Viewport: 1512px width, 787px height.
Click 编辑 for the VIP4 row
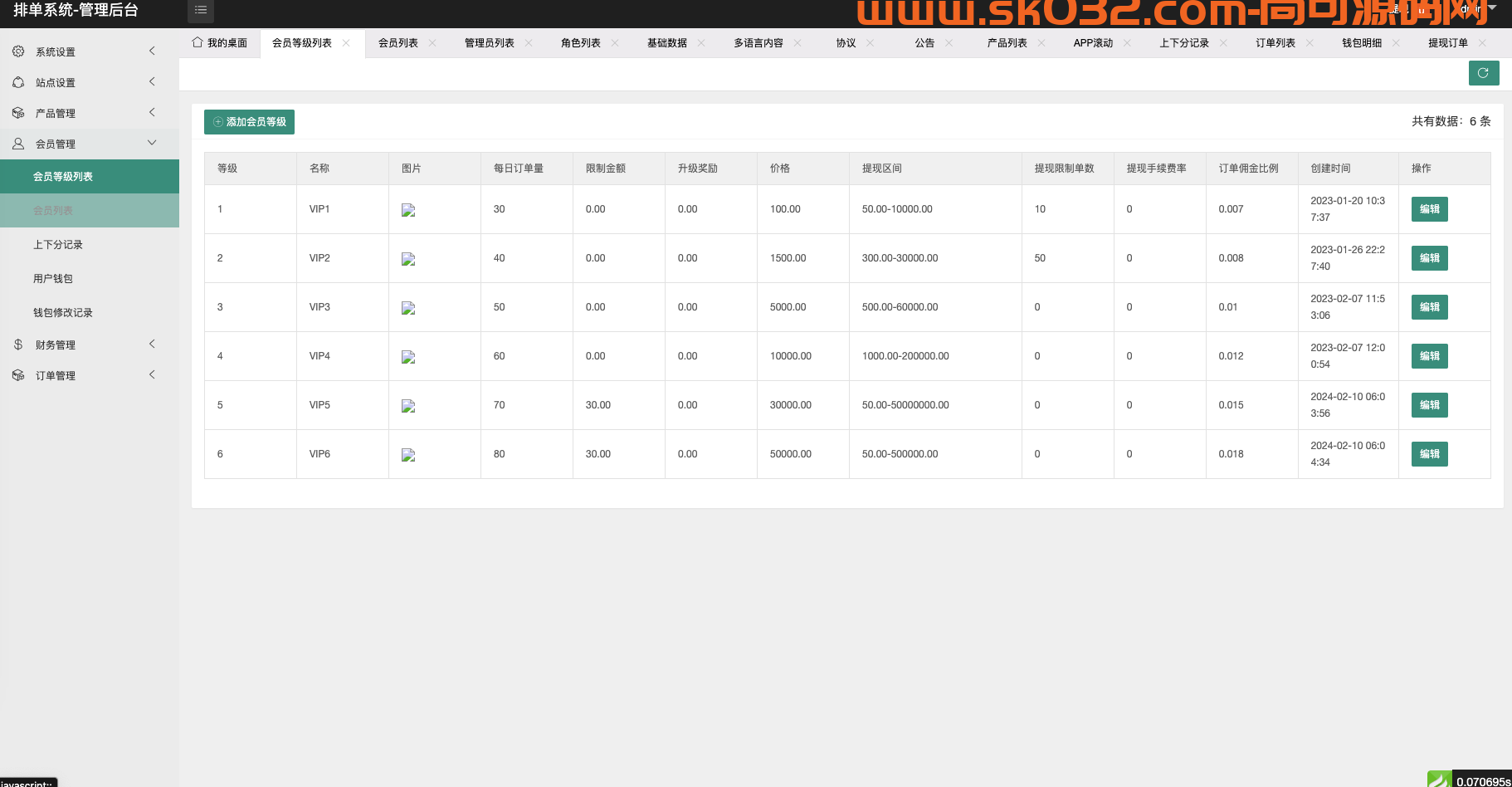(1430, 356)
